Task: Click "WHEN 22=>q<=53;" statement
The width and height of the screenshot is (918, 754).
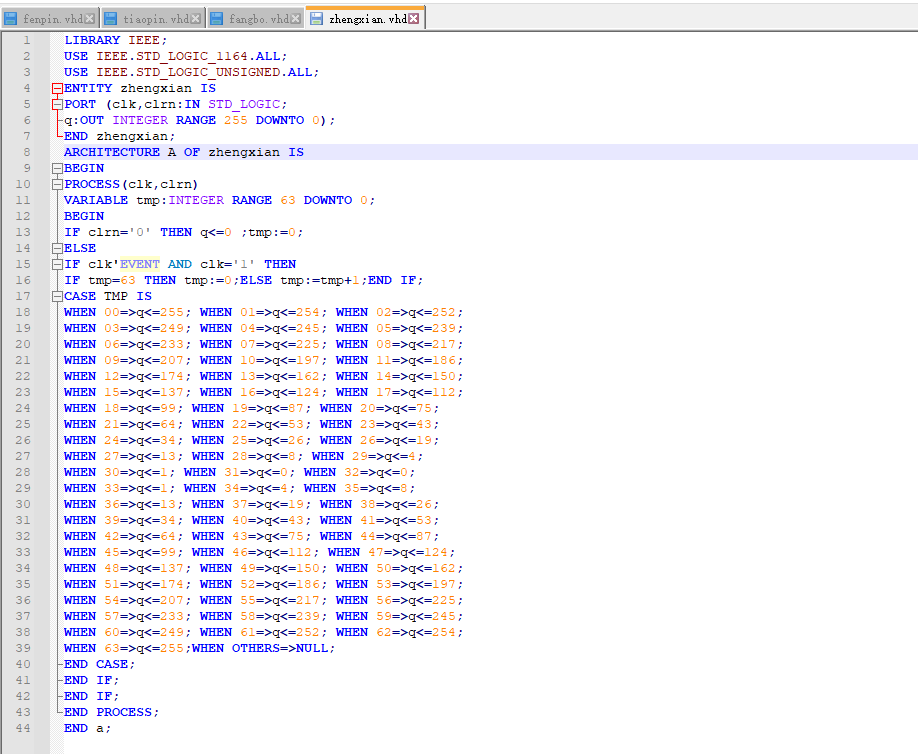Action: (252, 424)
